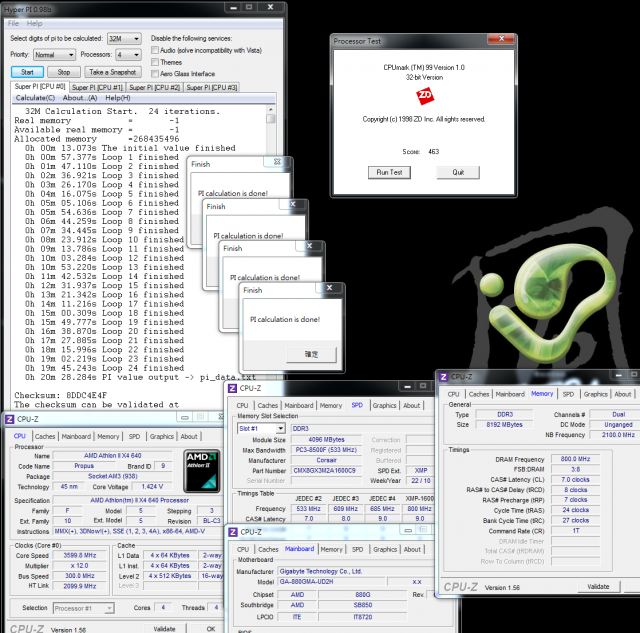Open CPU tab in CPU-Z Memory window
This screenshot has height=633, width=640.
click(x=453, y=394)
